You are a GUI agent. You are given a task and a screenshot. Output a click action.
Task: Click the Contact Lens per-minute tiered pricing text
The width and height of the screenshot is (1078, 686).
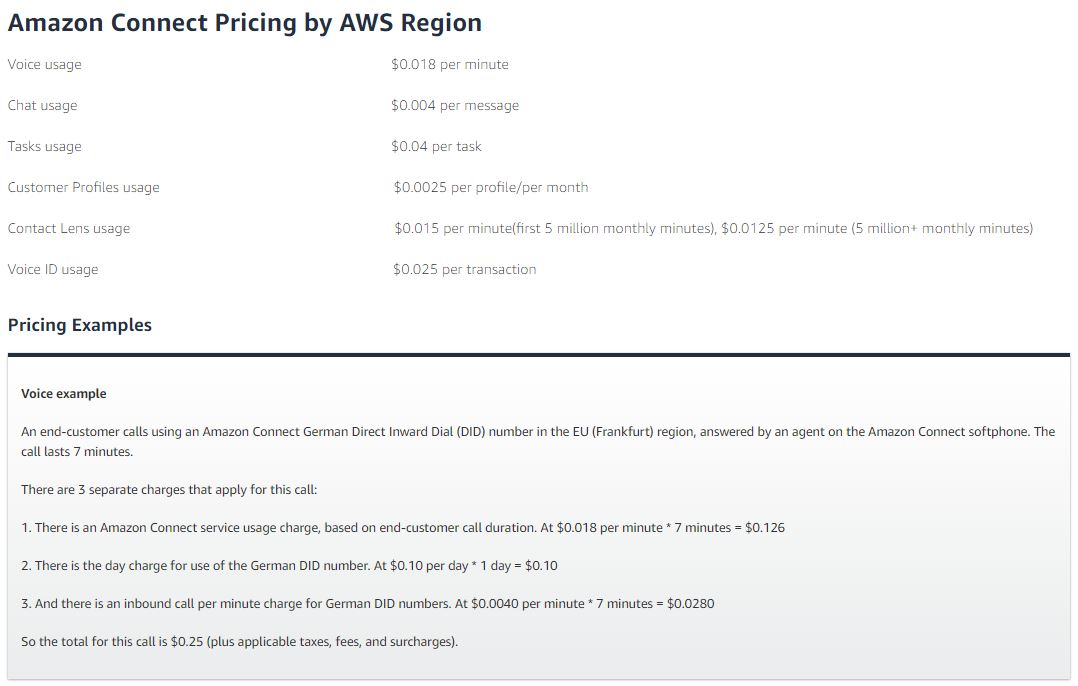coord(713,229)
